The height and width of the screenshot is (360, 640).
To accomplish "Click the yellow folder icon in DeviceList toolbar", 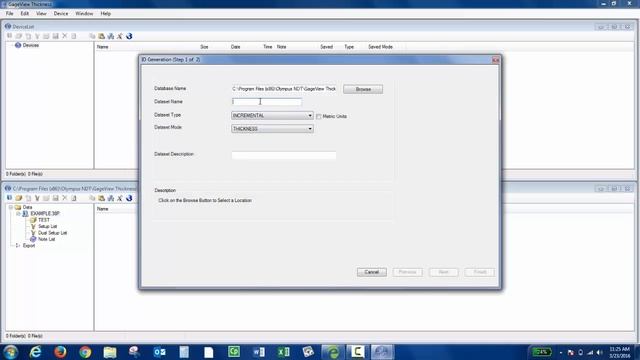I will [x=102, y=36].
